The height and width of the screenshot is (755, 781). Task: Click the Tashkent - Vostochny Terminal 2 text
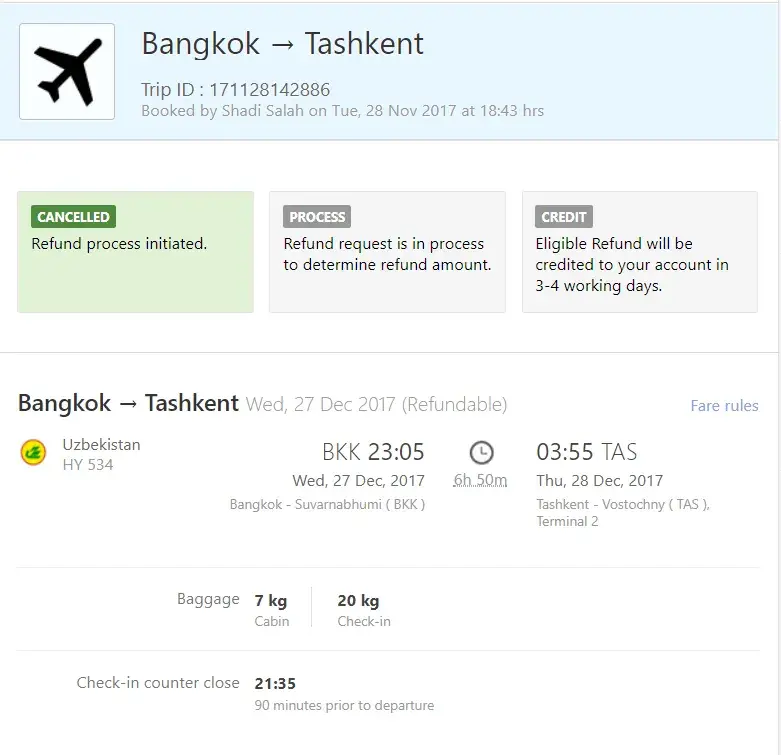click(622, 512)
